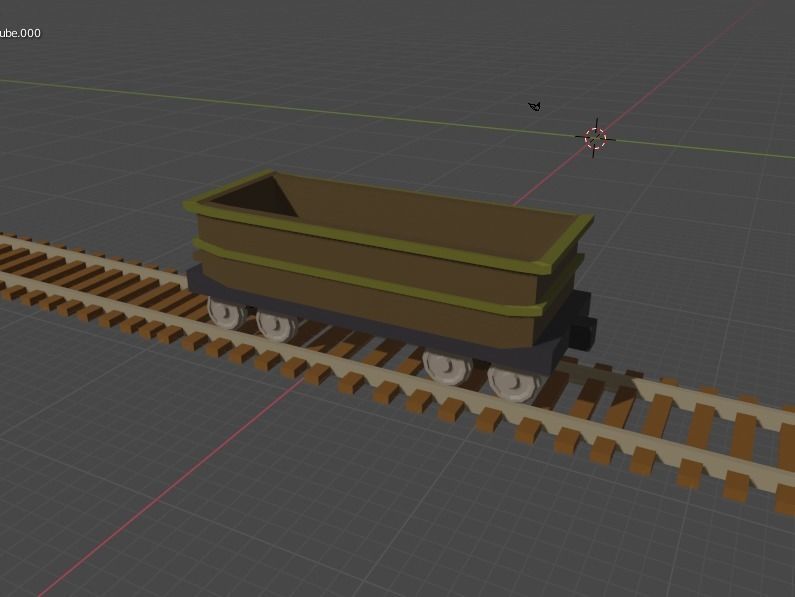Select the brown mine cart body
795x597 pixels.
coord(388,261)
